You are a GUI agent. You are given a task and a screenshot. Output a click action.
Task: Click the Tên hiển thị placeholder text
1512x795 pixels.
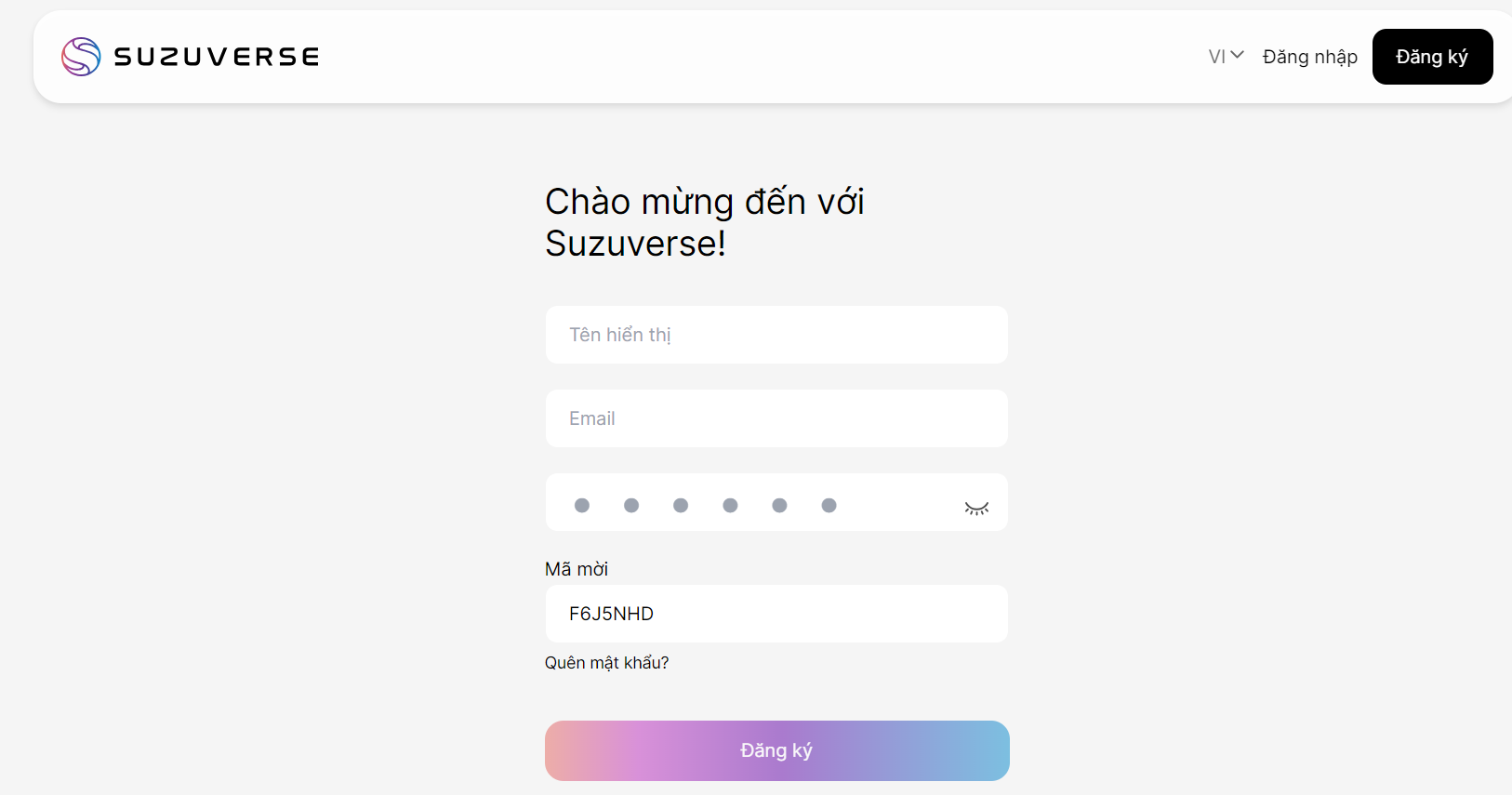point(619,335)
